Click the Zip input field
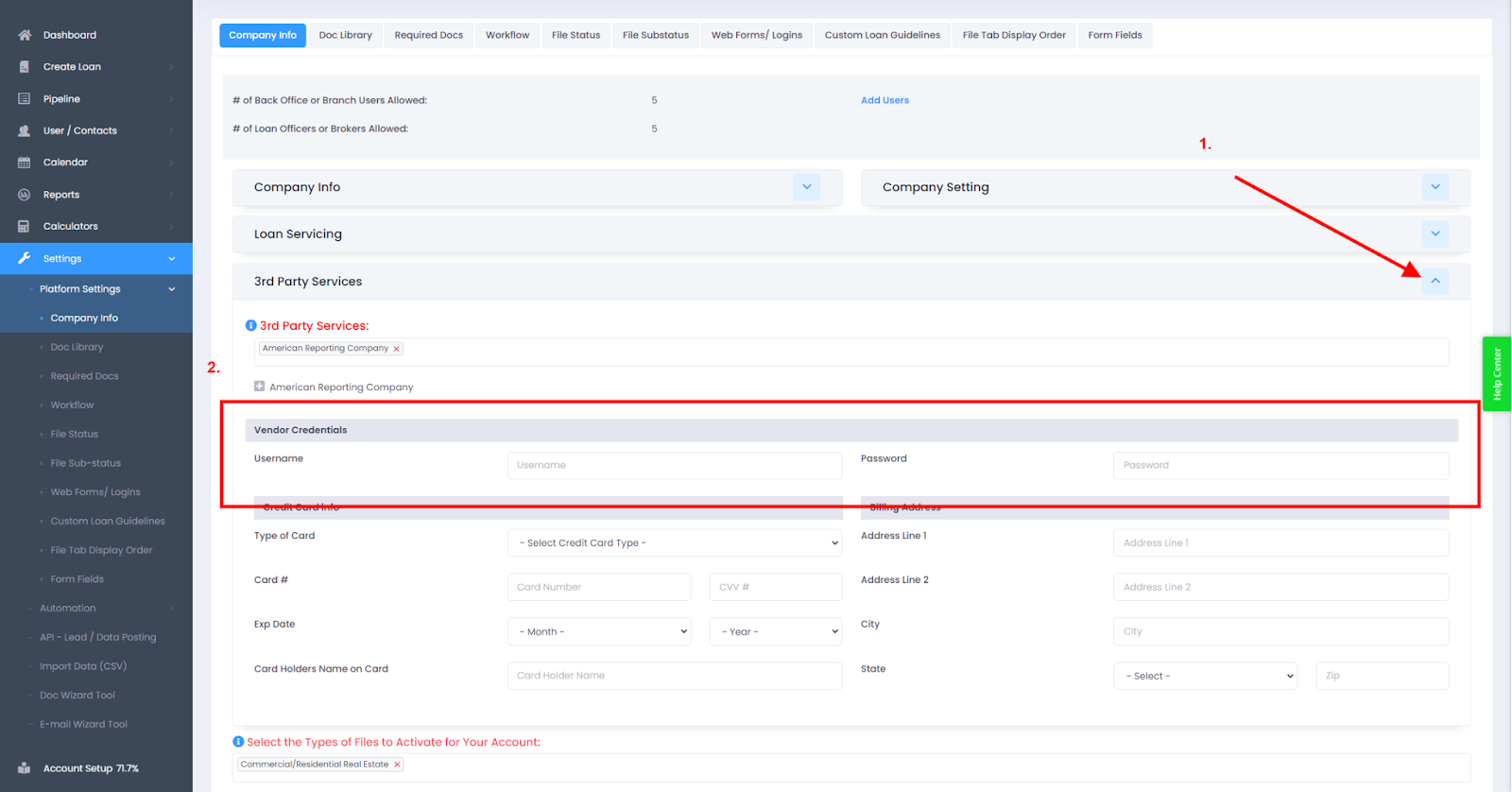This screenshot has width=1512, height=792. tap(1383, 676)
